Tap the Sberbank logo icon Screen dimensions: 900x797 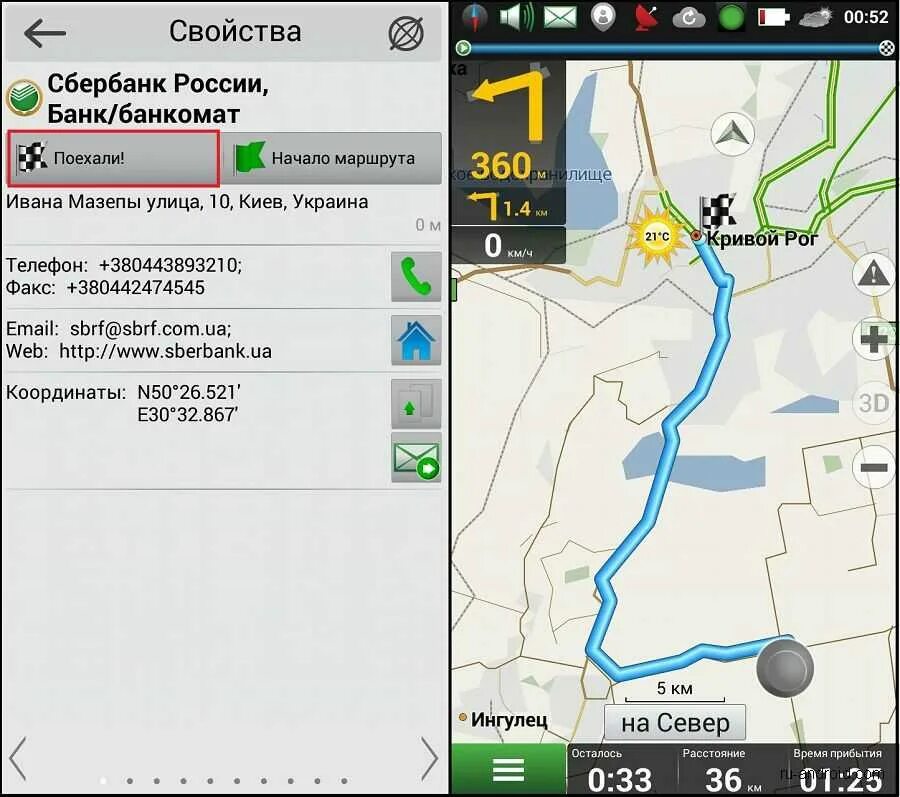pos(24,98)
